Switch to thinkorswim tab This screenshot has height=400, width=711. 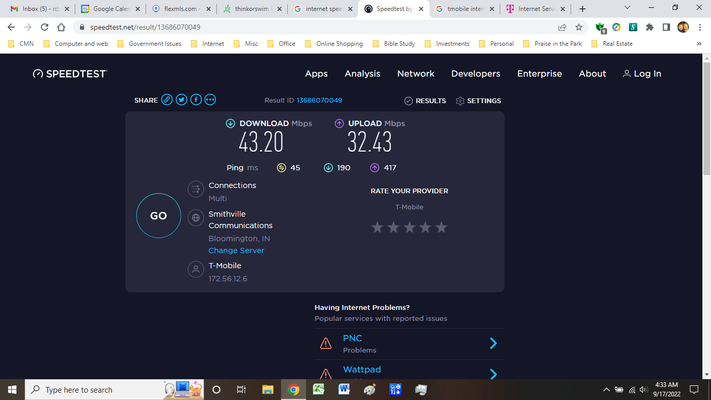tap(252, 9)
